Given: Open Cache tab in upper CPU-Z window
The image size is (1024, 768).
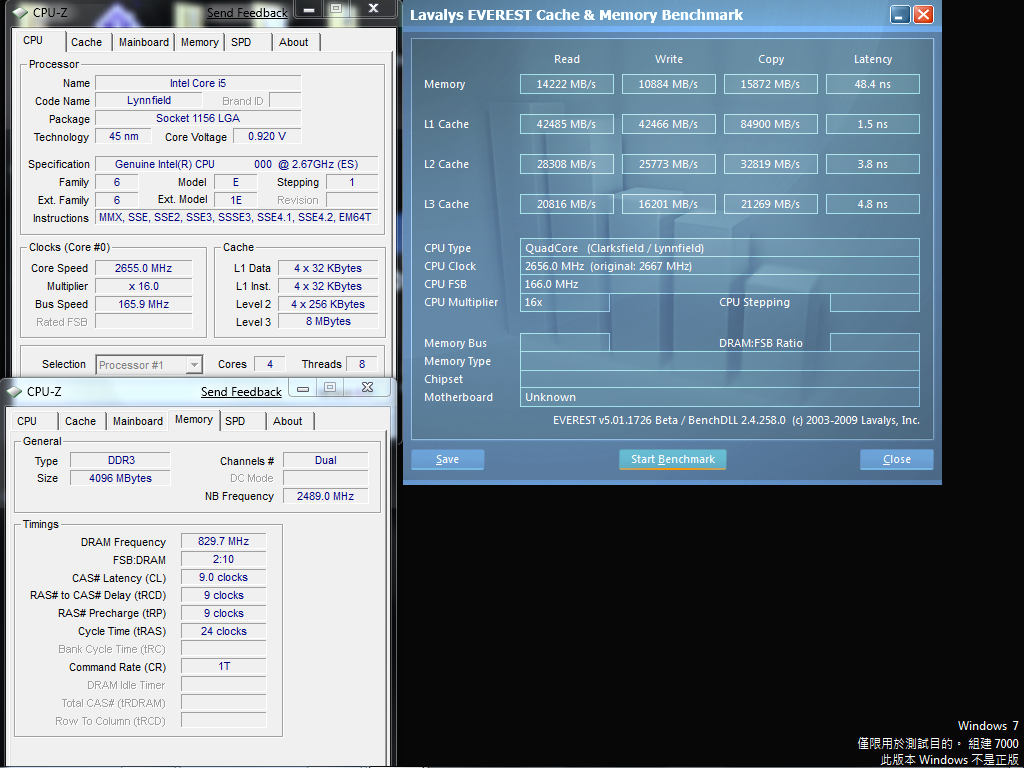Looking at the screenshot, I should [86, 42].
